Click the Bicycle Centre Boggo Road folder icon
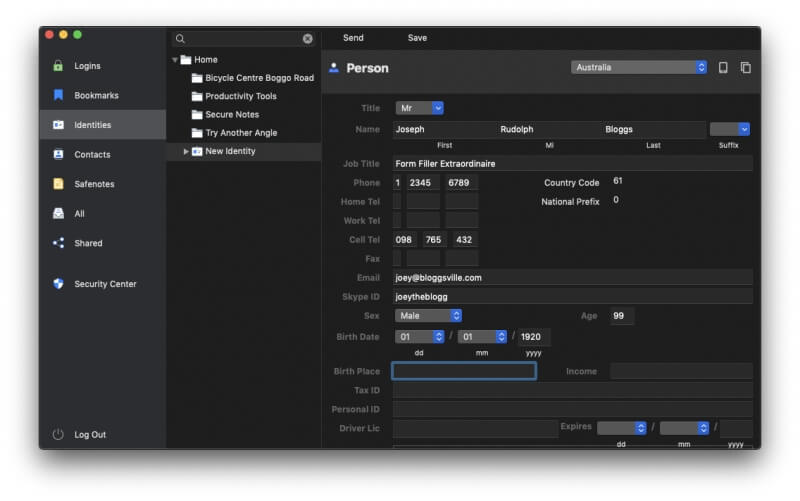This screenshot has width=800, height=501. [x=197, y=78]
